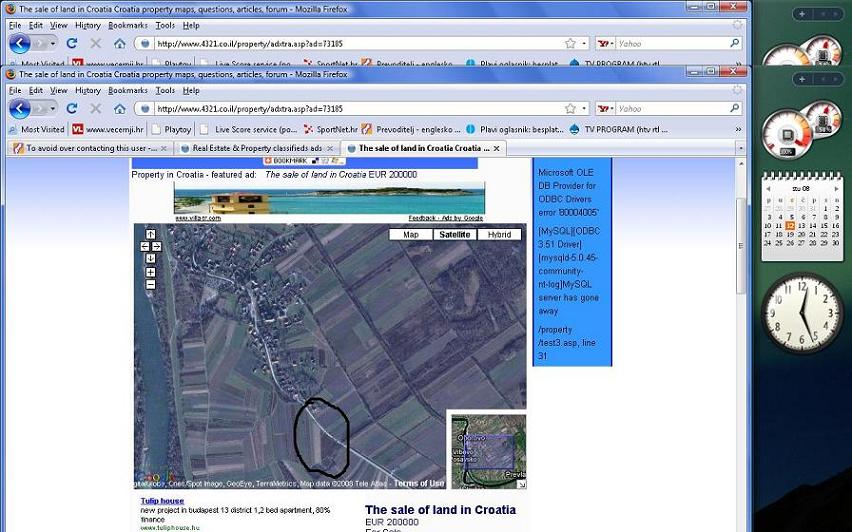Open back-history dropdown in front Firefox window
Viewport: 852px width, 532px height.
pos(53,109)
